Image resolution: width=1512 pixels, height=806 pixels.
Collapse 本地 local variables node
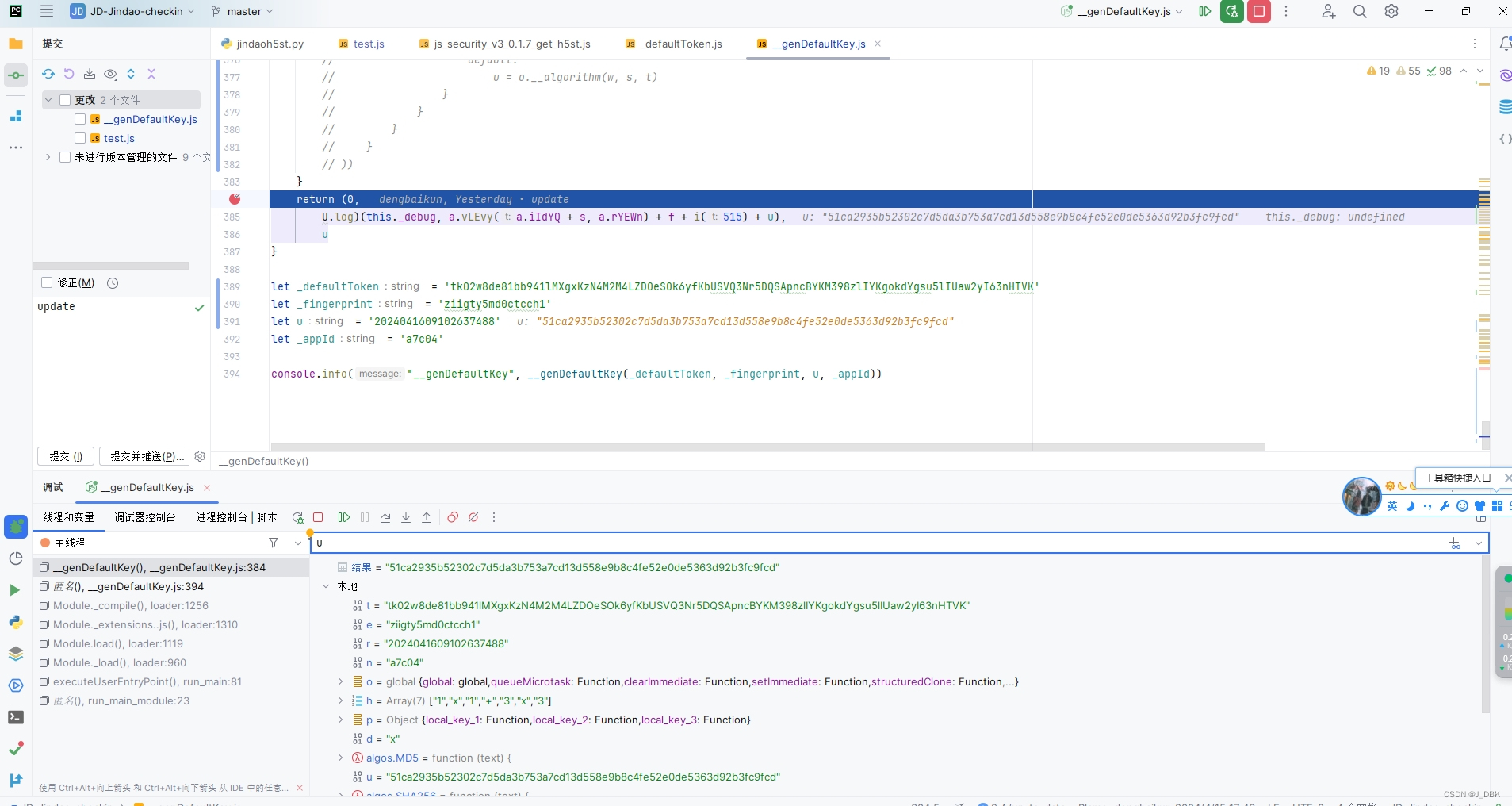[x=326, y=586]
